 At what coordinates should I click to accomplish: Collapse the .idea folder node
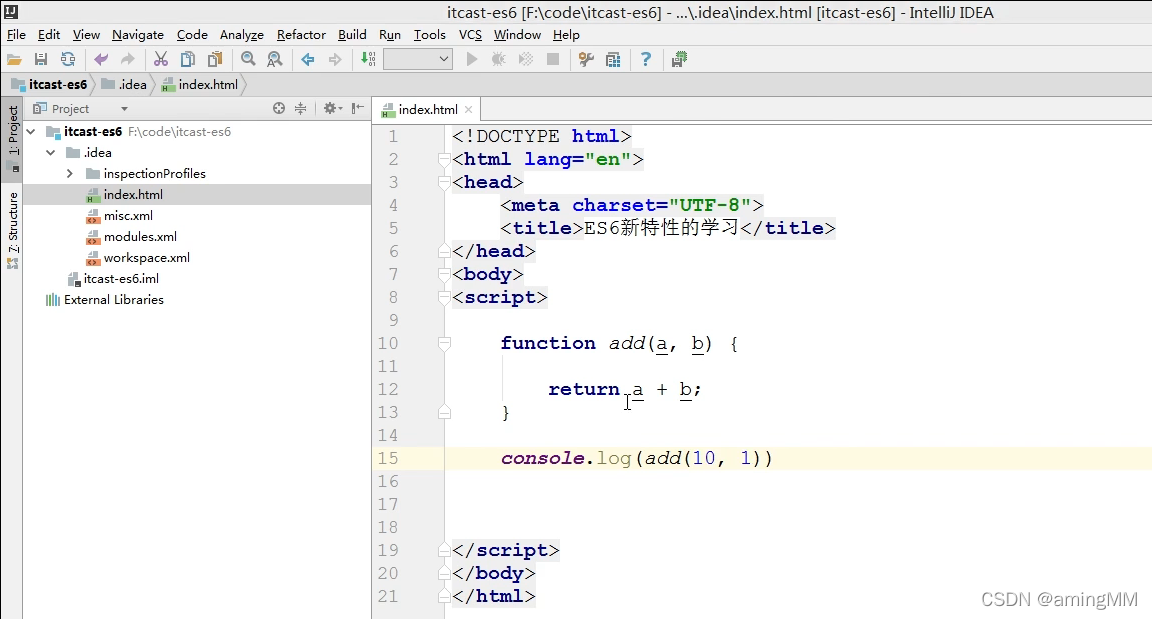[50, 153]
